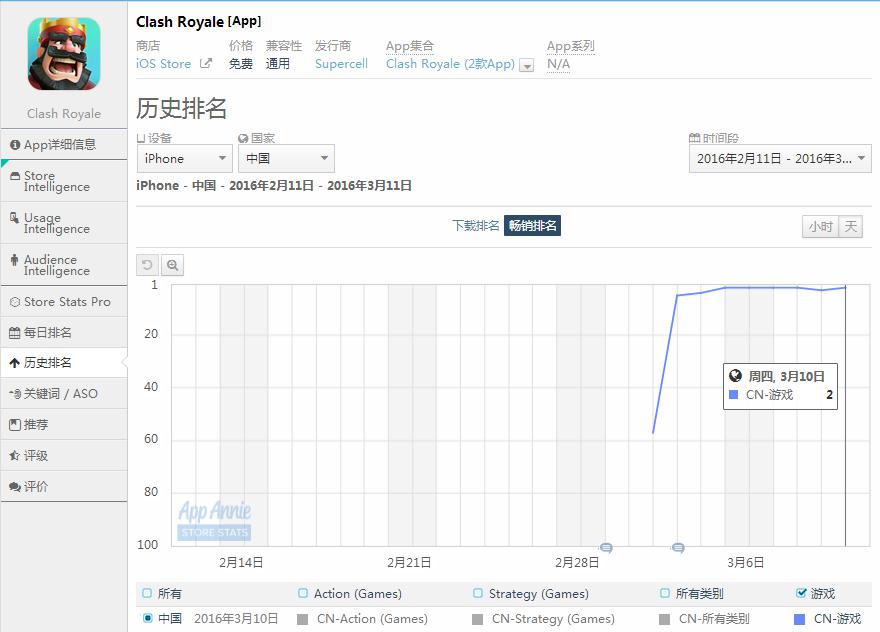Viewport: 880px width, 632px height.
Task: Click the second comment bubble marker on axis
Action: tap(678, 547)
